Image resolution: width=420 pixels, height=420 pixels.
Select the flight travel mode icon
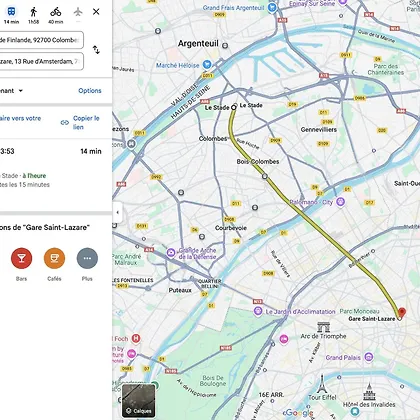78,12
